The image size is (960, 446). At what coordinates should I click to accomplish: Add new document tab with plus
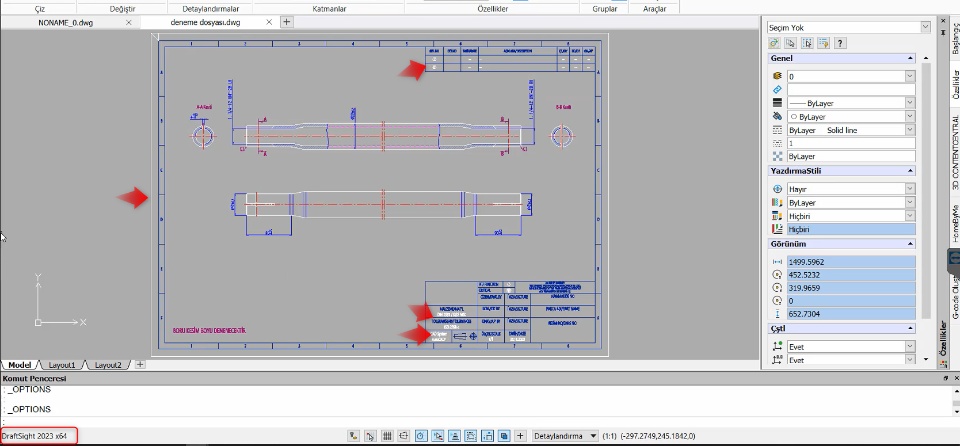[x=287, y=22]
